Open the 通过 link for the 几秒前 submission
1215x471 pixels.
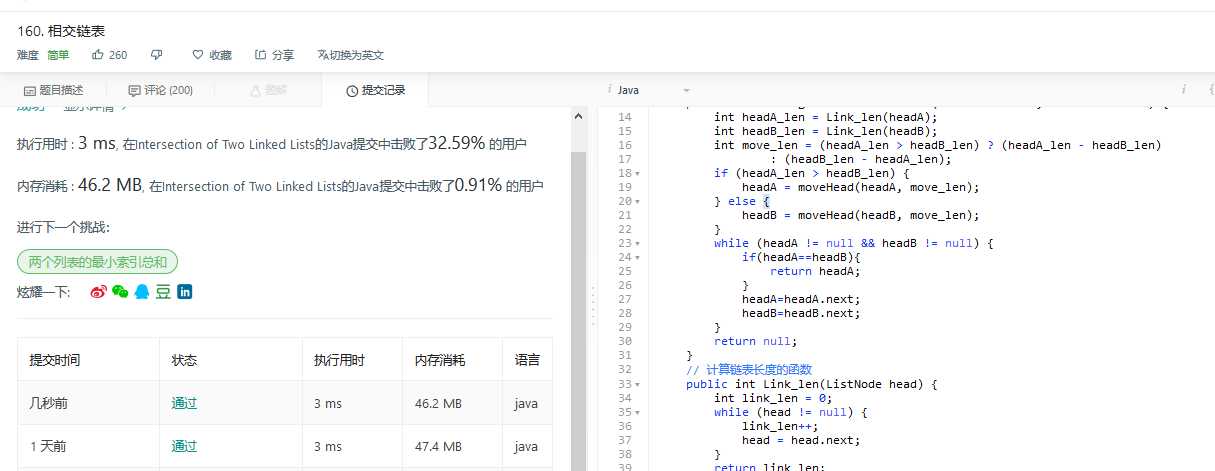[184, 404]
